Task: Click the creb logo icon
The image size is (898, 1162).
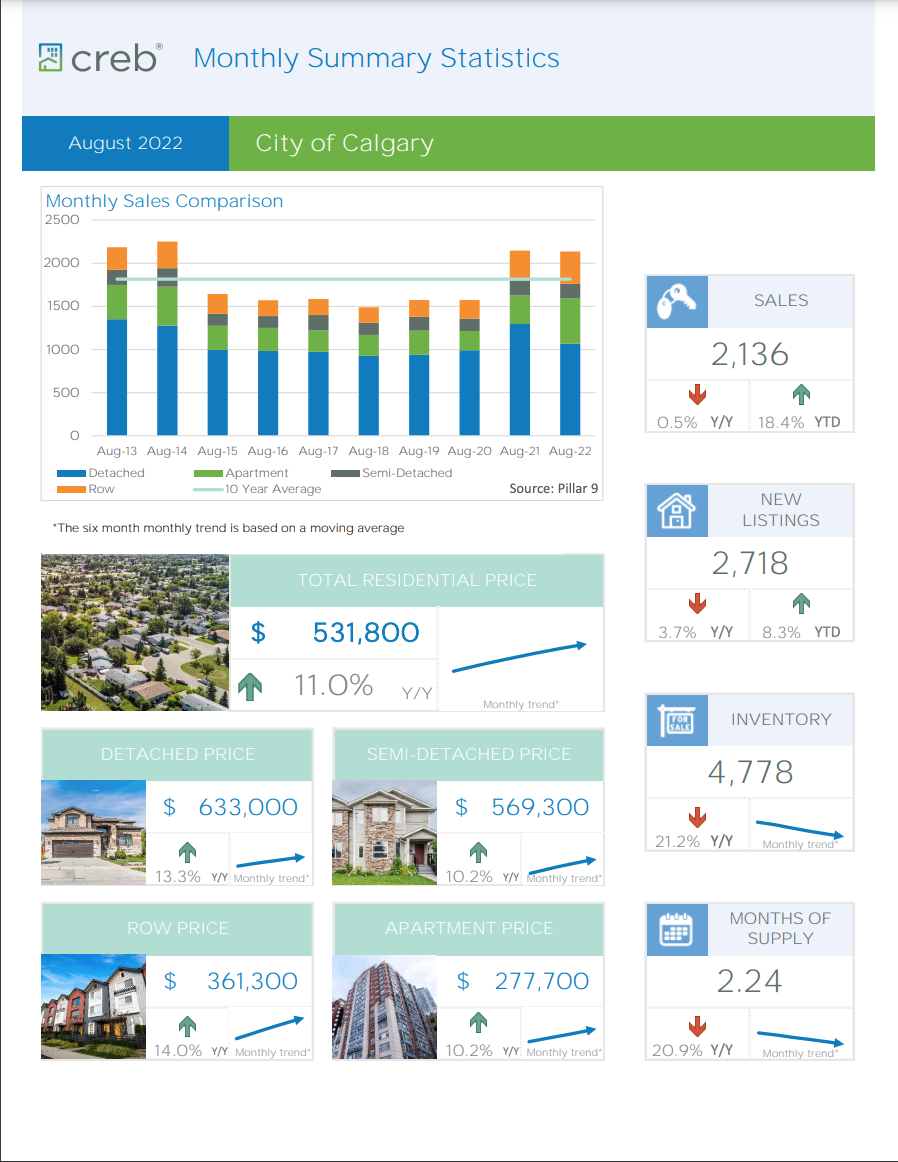Action: click(x=52, y=58)
